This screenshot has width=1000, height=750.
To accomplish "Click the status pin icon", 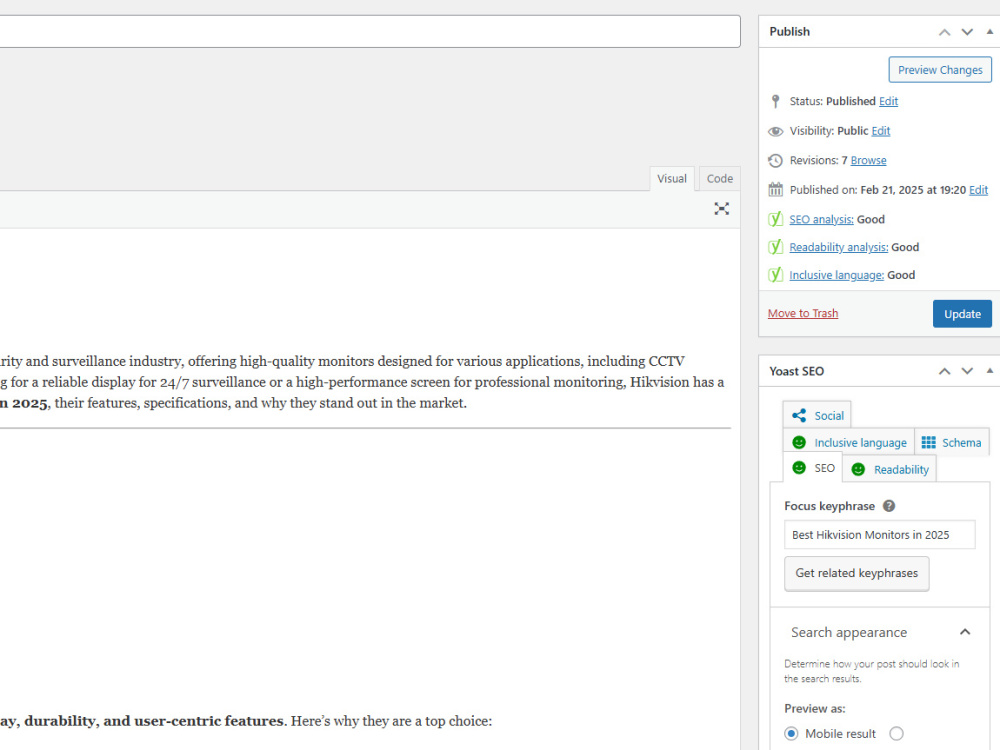I will 775,101.
